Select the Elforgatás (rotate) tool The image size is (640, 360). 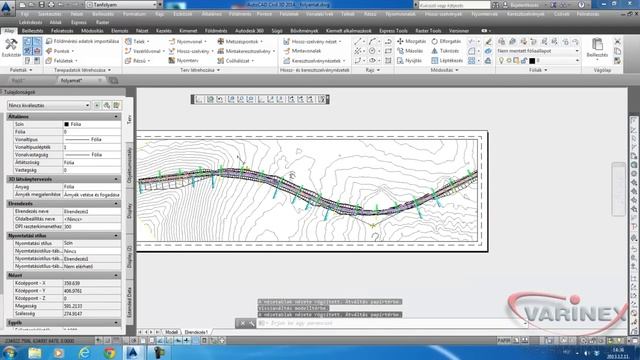[x=446, y=41]
